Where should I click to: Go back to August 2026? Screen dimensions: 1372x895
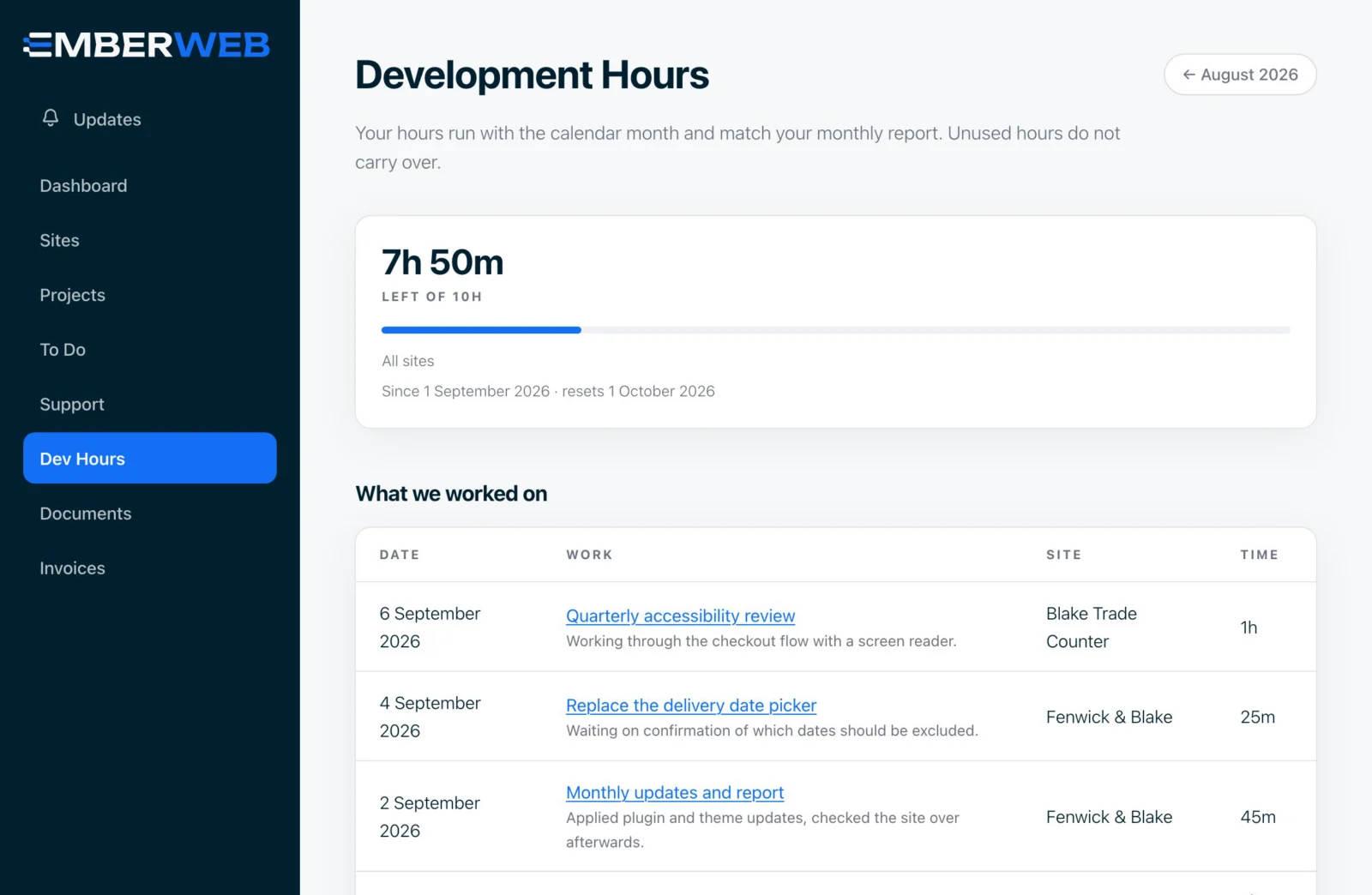(1240, 75)
